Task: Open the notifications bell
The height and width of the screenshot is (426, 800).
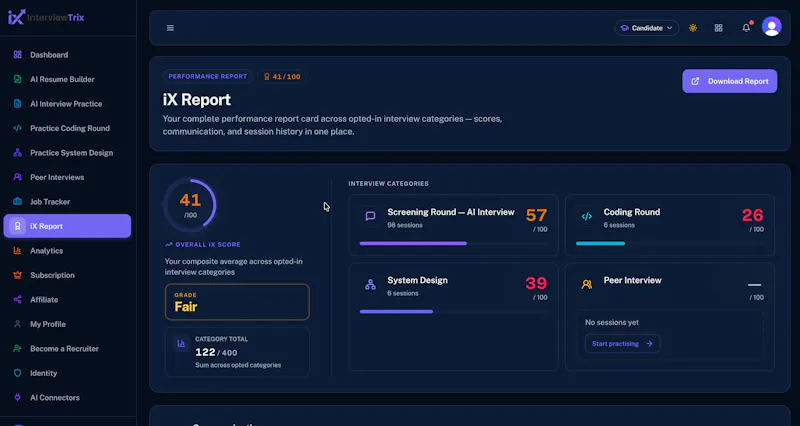Action: tap(746, 28)
